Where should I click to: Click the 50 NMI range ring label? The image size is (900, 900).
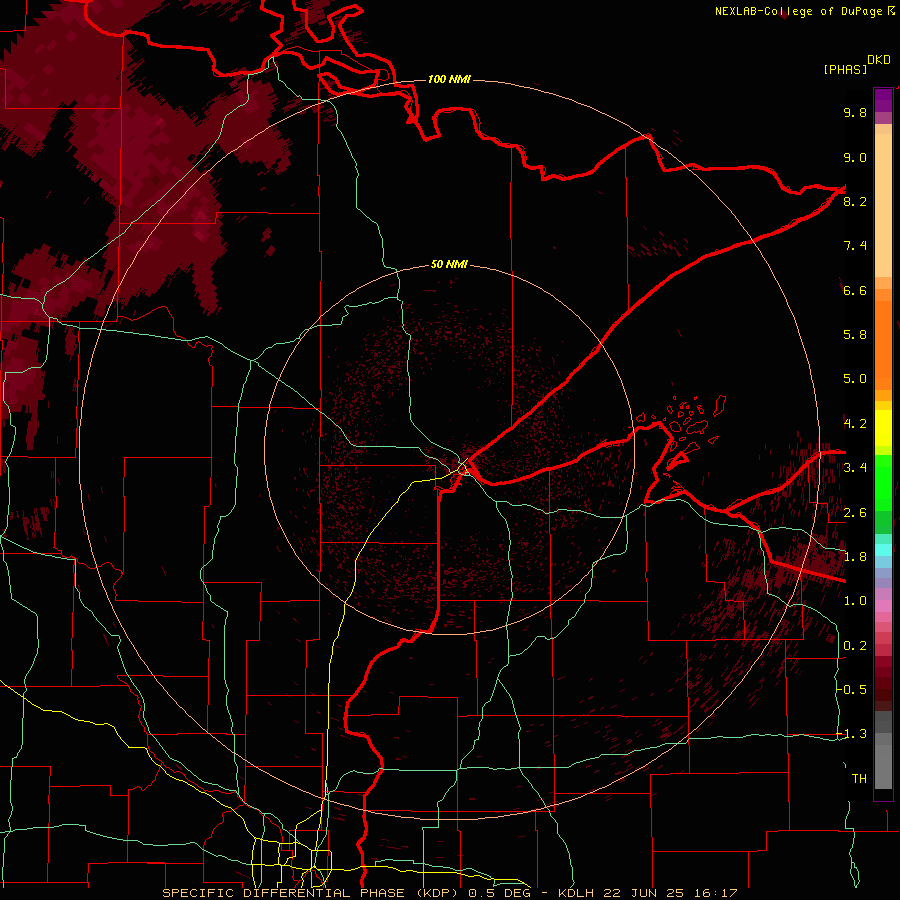click(449, 265)
